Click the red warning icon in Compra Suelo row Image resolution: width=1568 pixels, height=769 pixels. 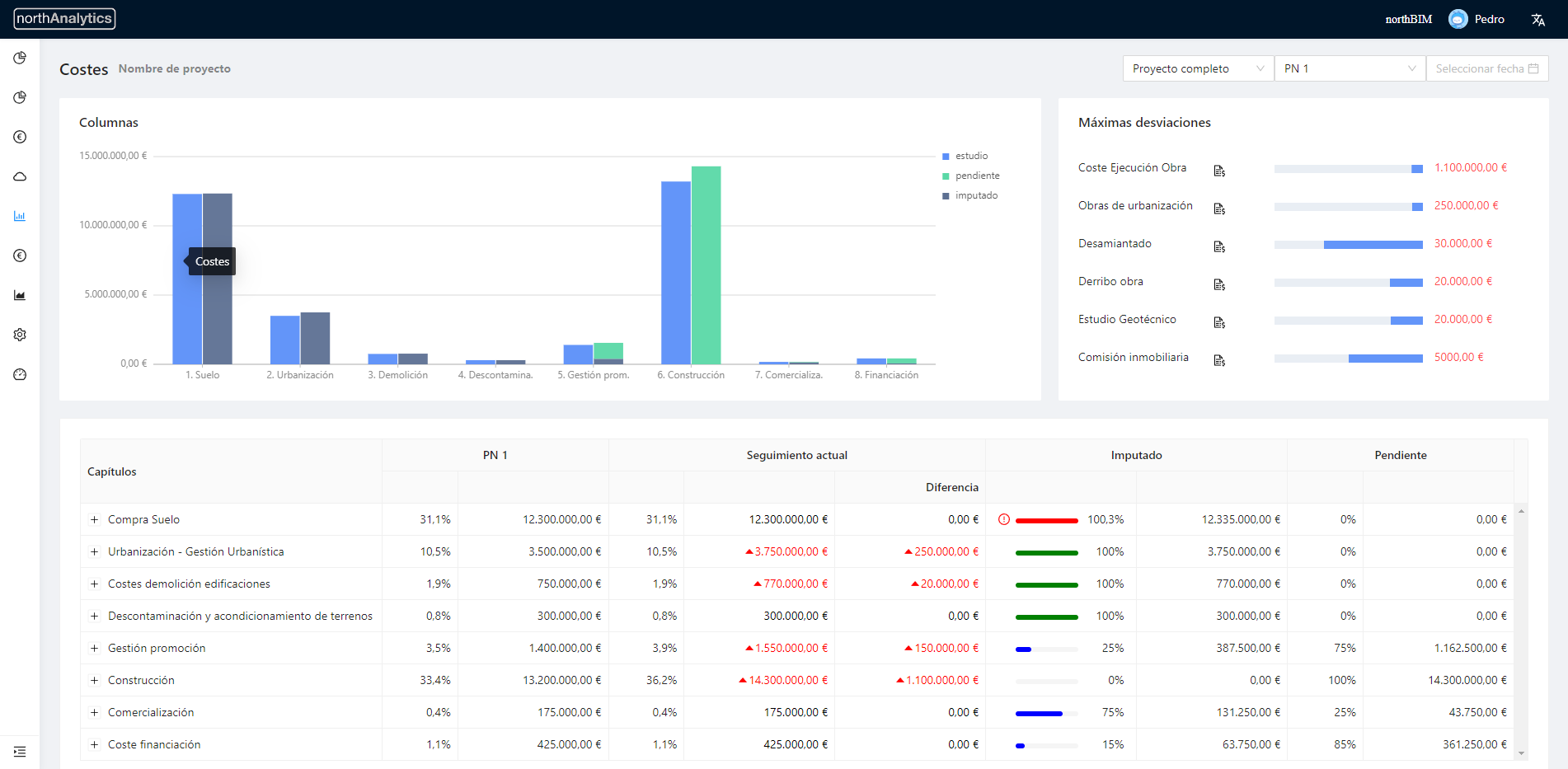pos(1003,519)
